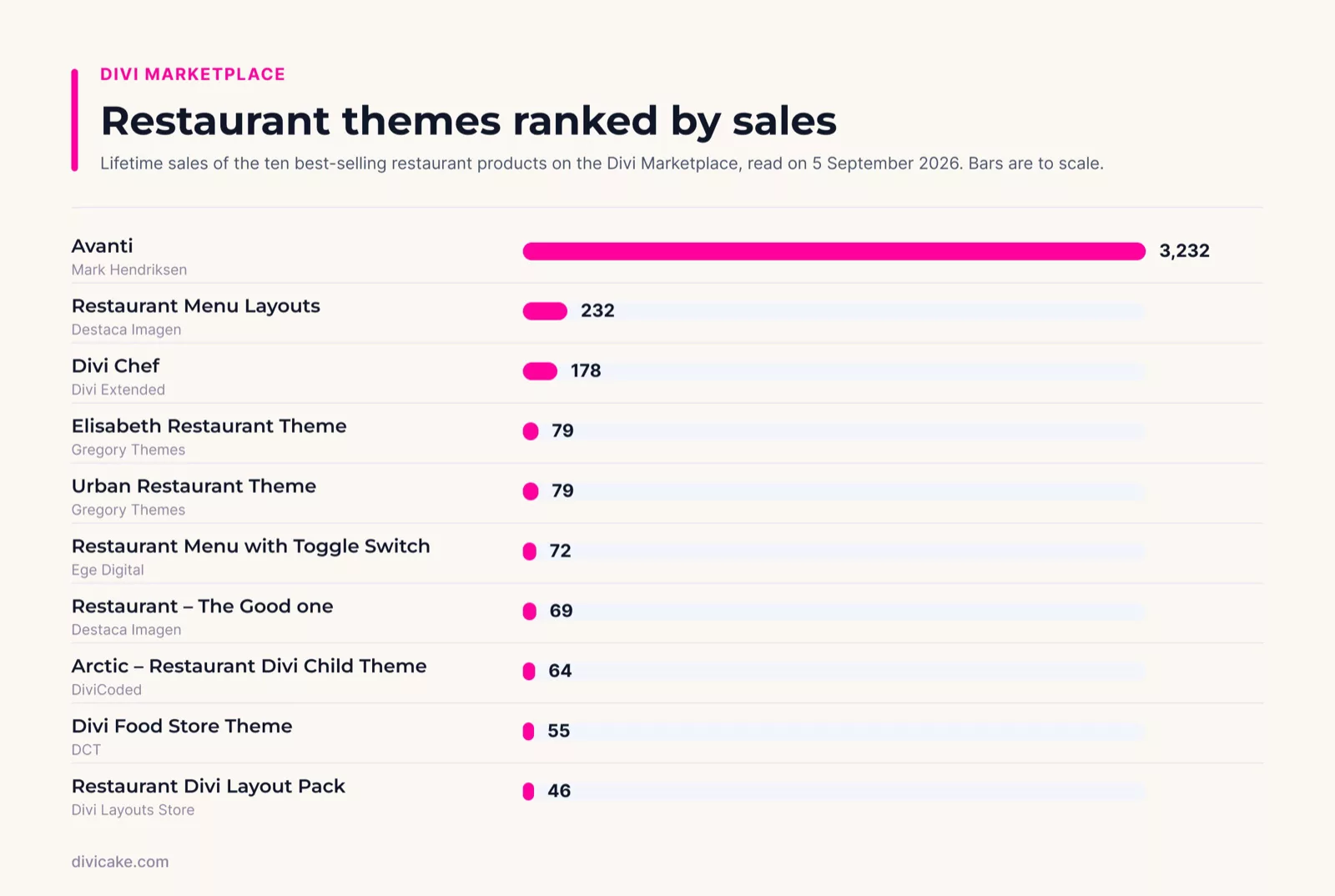Click Destaca Imagen under Restaurant Menu Layouts
1335x896 pixels.
[126, 330]
